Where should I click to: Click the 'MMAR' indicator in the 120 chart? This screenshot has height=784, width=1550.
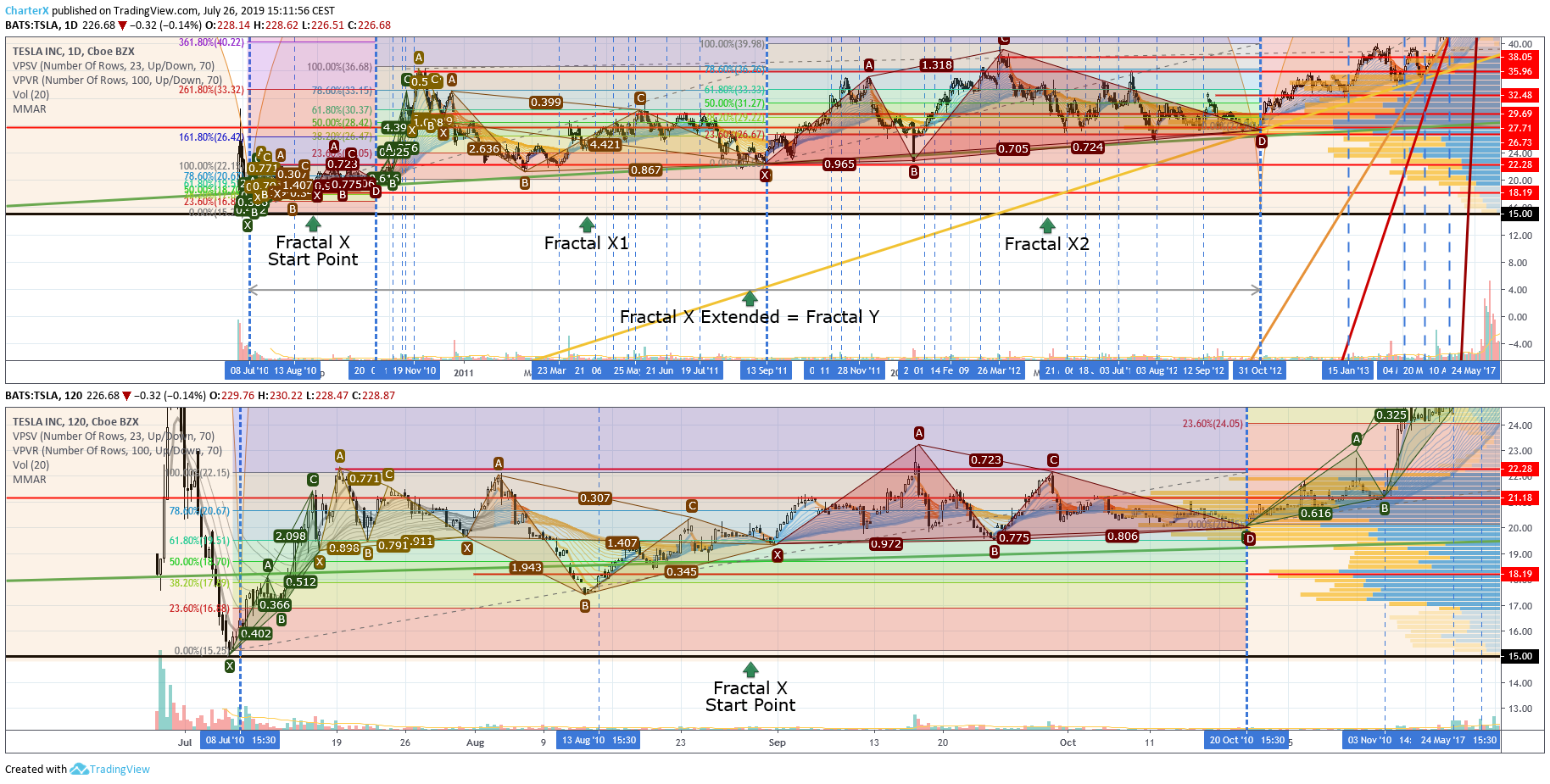point(30,480)
